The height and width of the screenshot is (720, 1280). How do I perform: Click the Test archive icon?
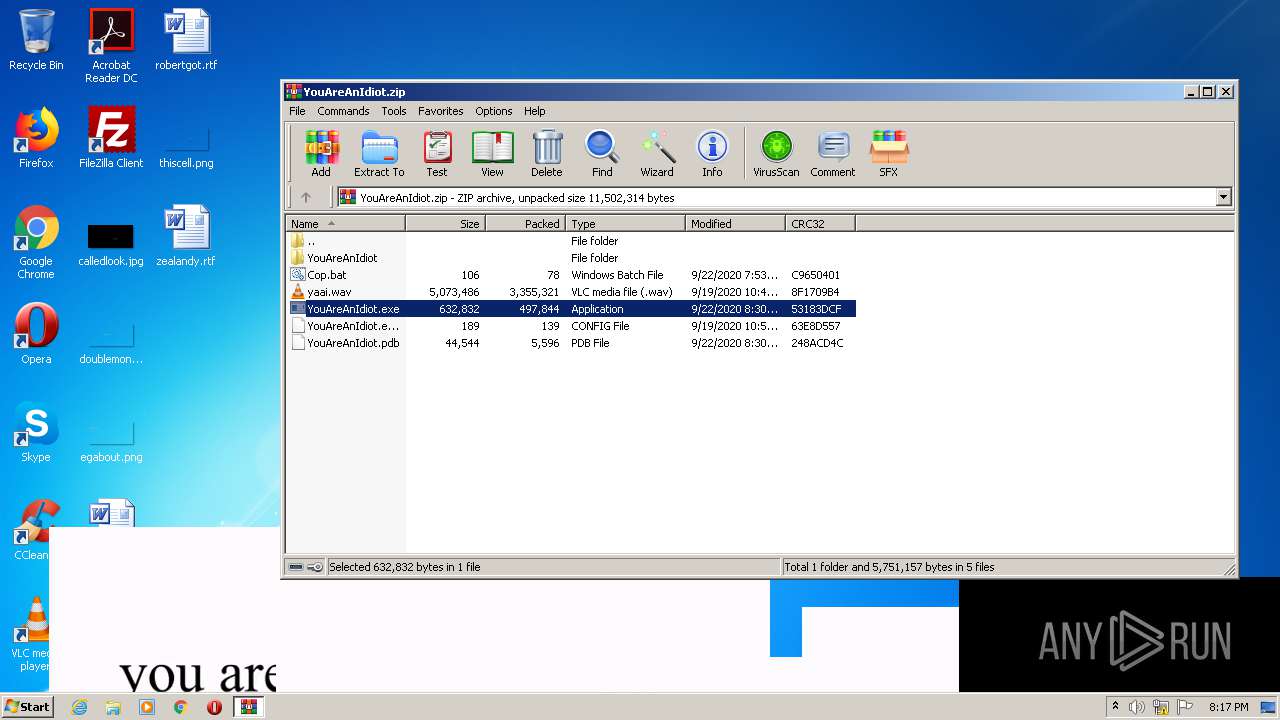coord(437,154)
